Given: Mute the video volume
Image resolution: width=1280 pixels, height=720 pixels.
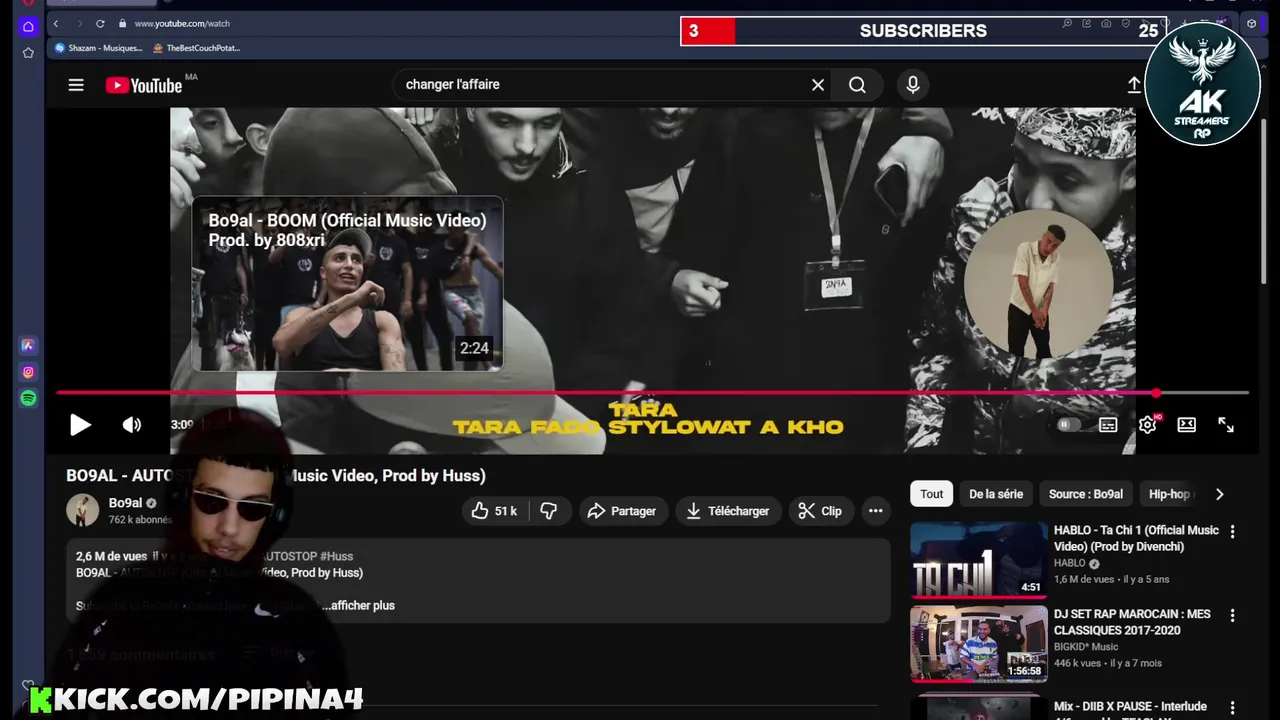Looking at the screenshot, I should [x=132, y=425].
